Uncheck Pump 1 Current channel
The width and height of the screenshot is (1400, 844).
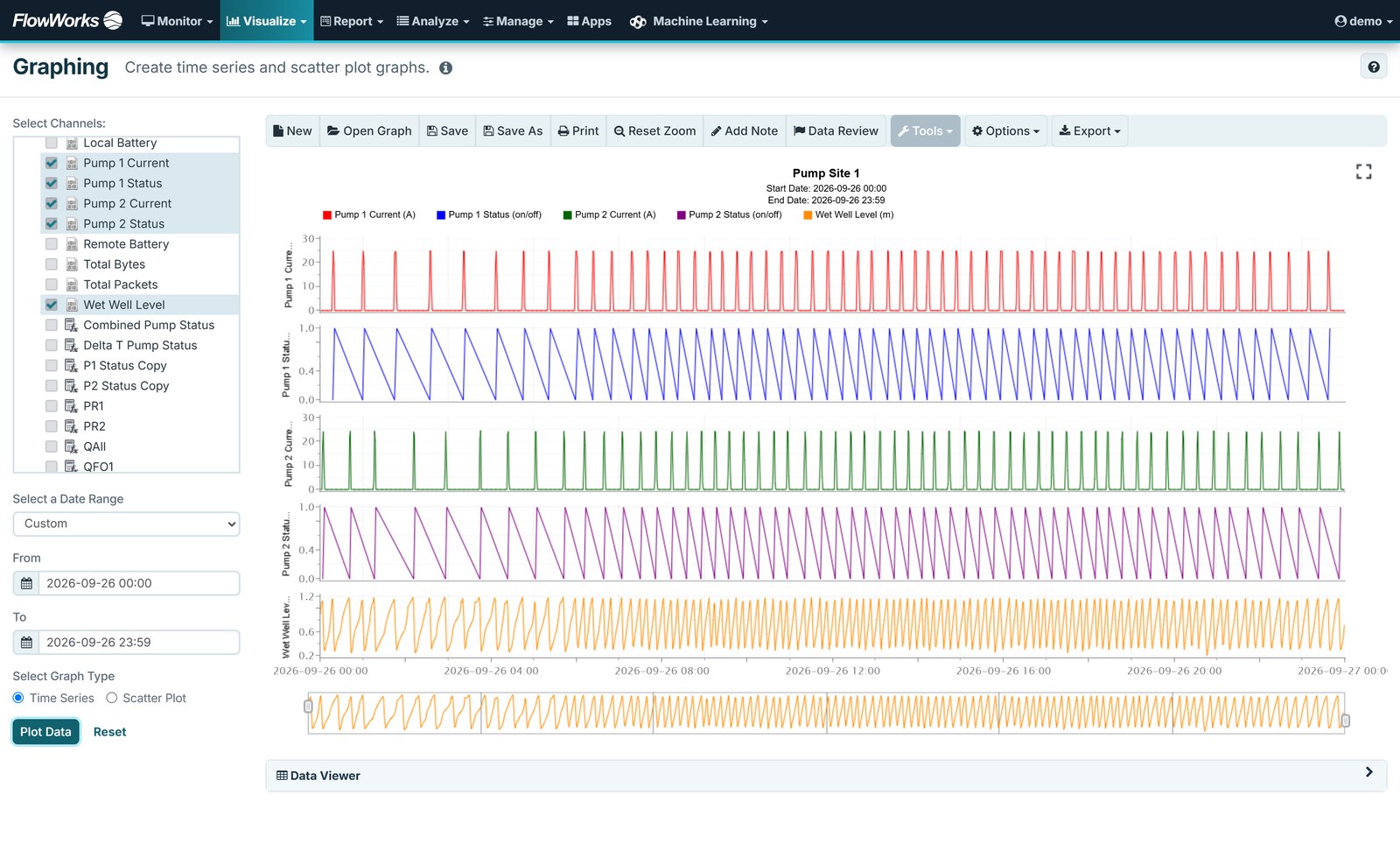(x=52, y=164)
